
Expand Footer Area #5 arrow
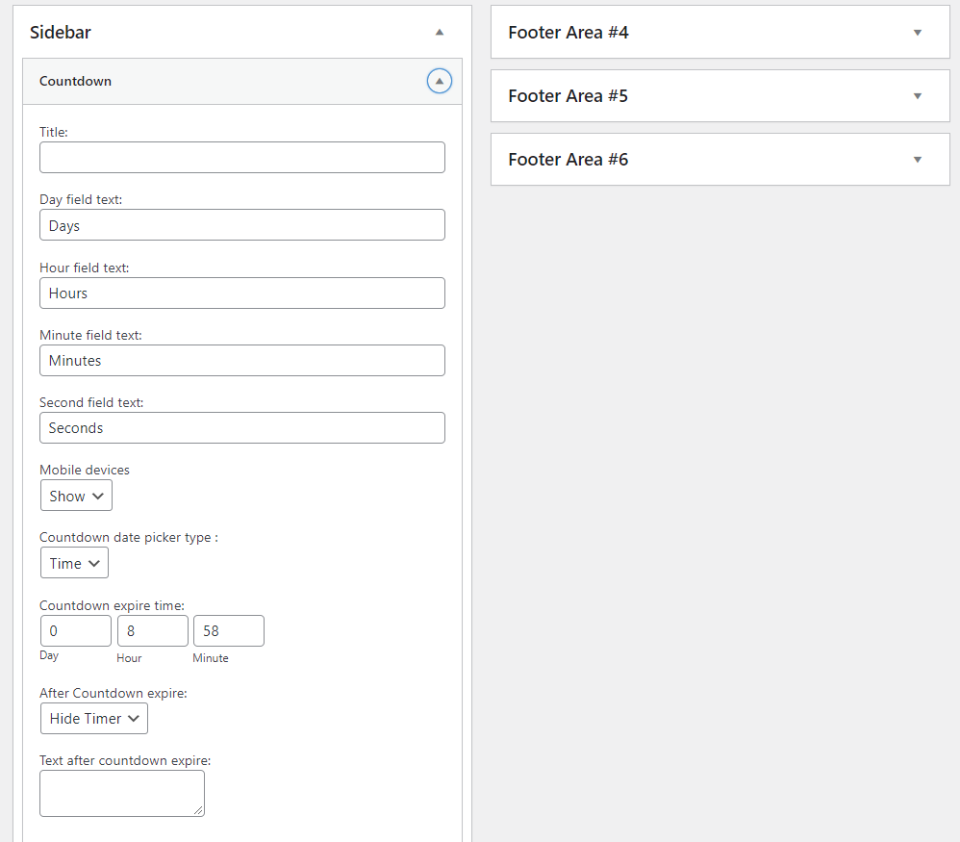[x=917, y=96]
